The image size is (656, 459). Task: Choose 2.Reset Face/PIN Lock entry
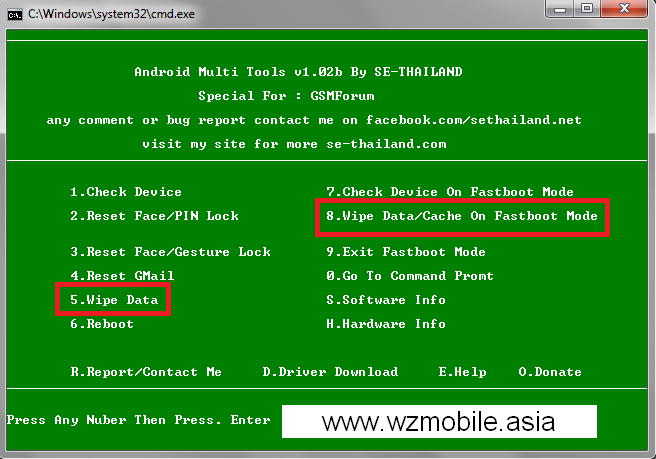[154, 216]
